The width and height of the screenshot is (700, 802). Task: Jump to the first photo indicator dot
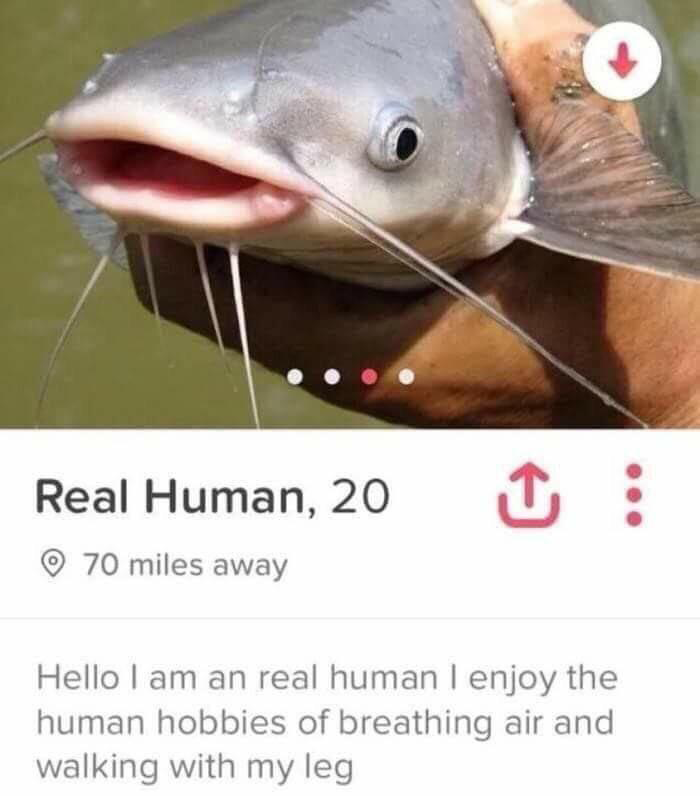coord(295,377)
